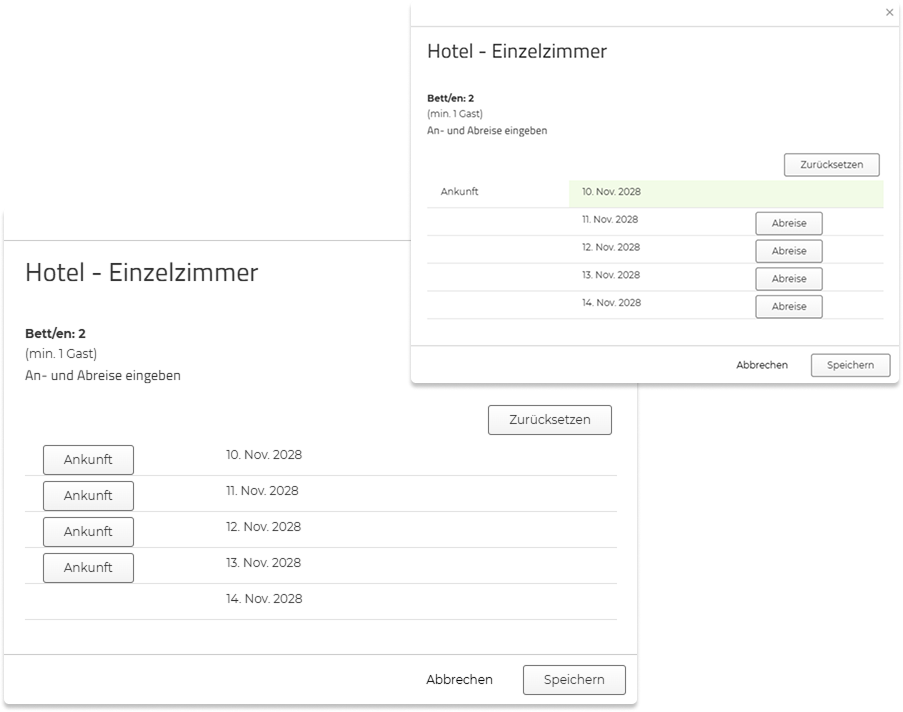
Task: Click Speichern in dialog with Ankunft buttons
Action: point(574,680)
